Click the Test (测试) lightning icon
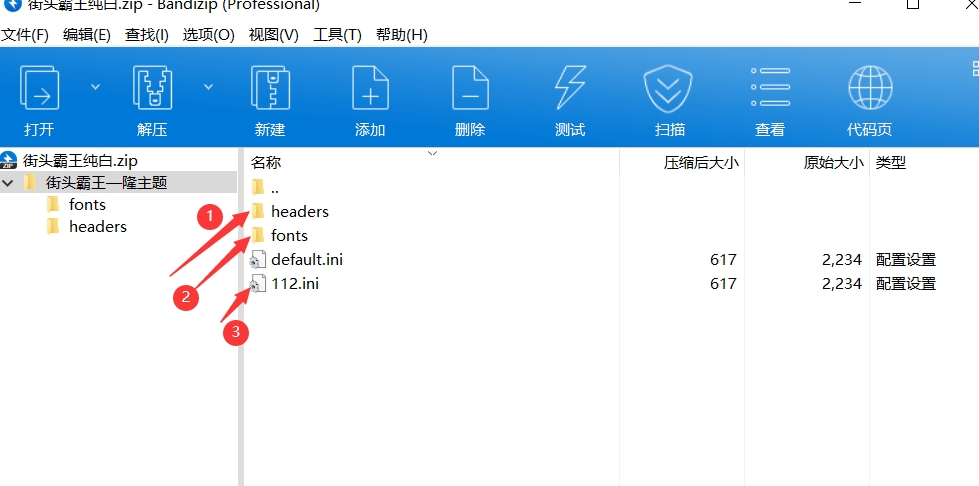 (570, 90)
